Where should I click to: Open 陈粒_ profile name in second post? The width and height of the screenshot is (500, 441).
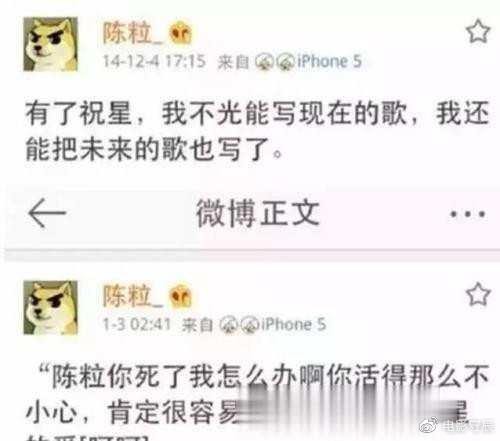[x=132, y=296]
